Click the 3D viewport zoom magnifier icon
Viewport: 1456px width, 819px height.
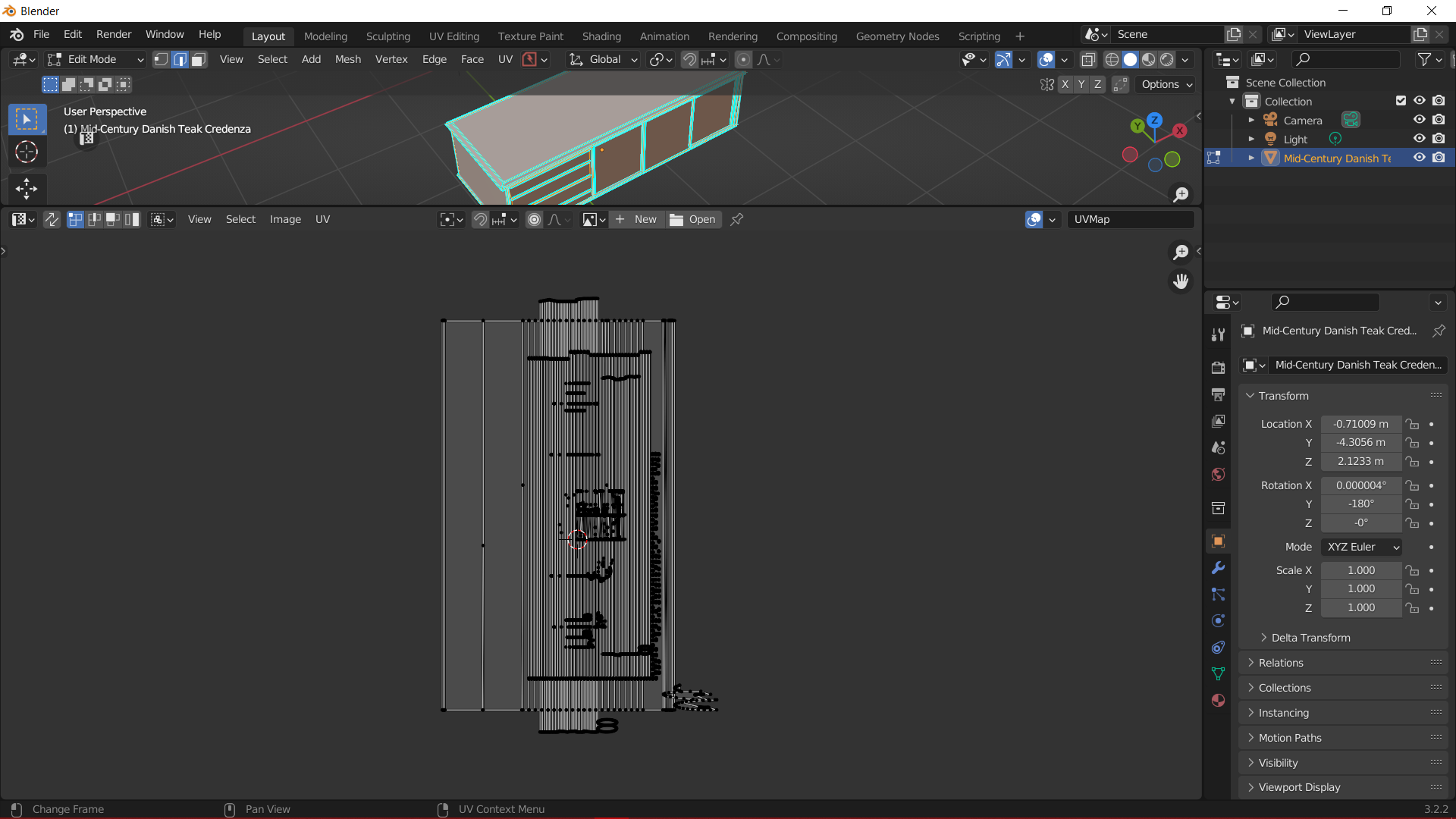pos(1181,195)
